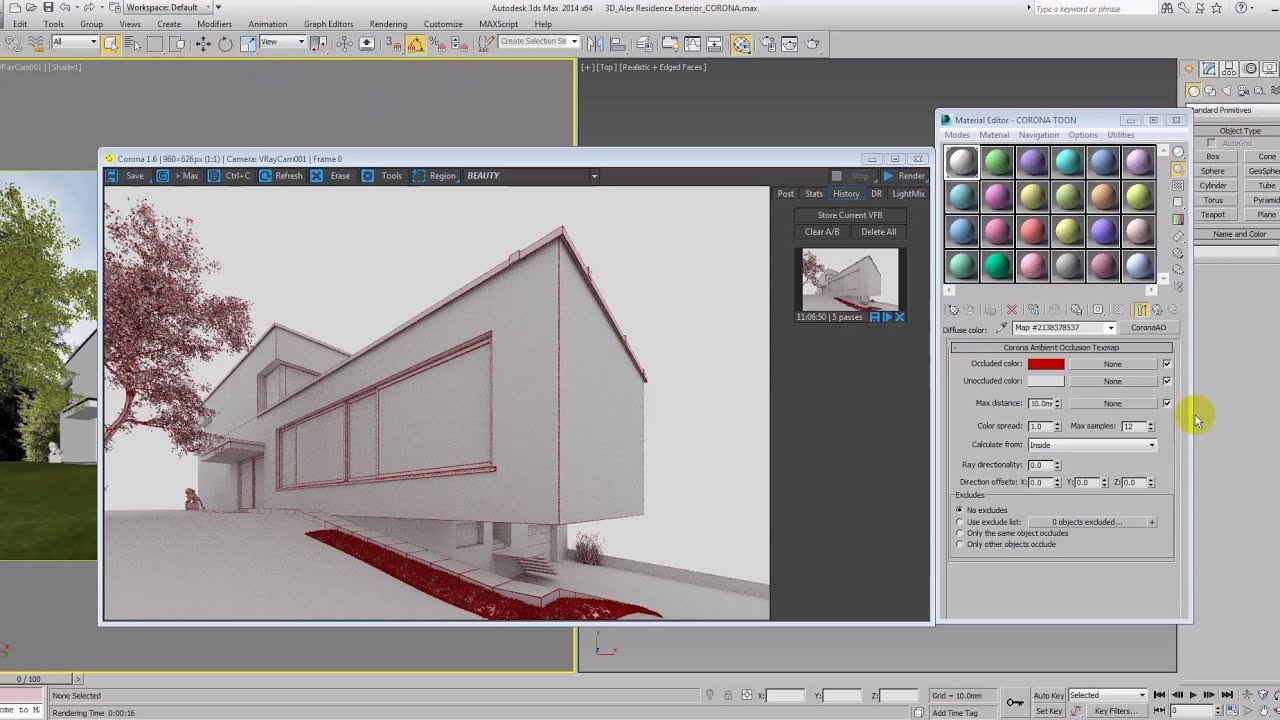Click the red Occluded color swatch
Screen dimensions: 1280x720
click(x=1046, y=364)
